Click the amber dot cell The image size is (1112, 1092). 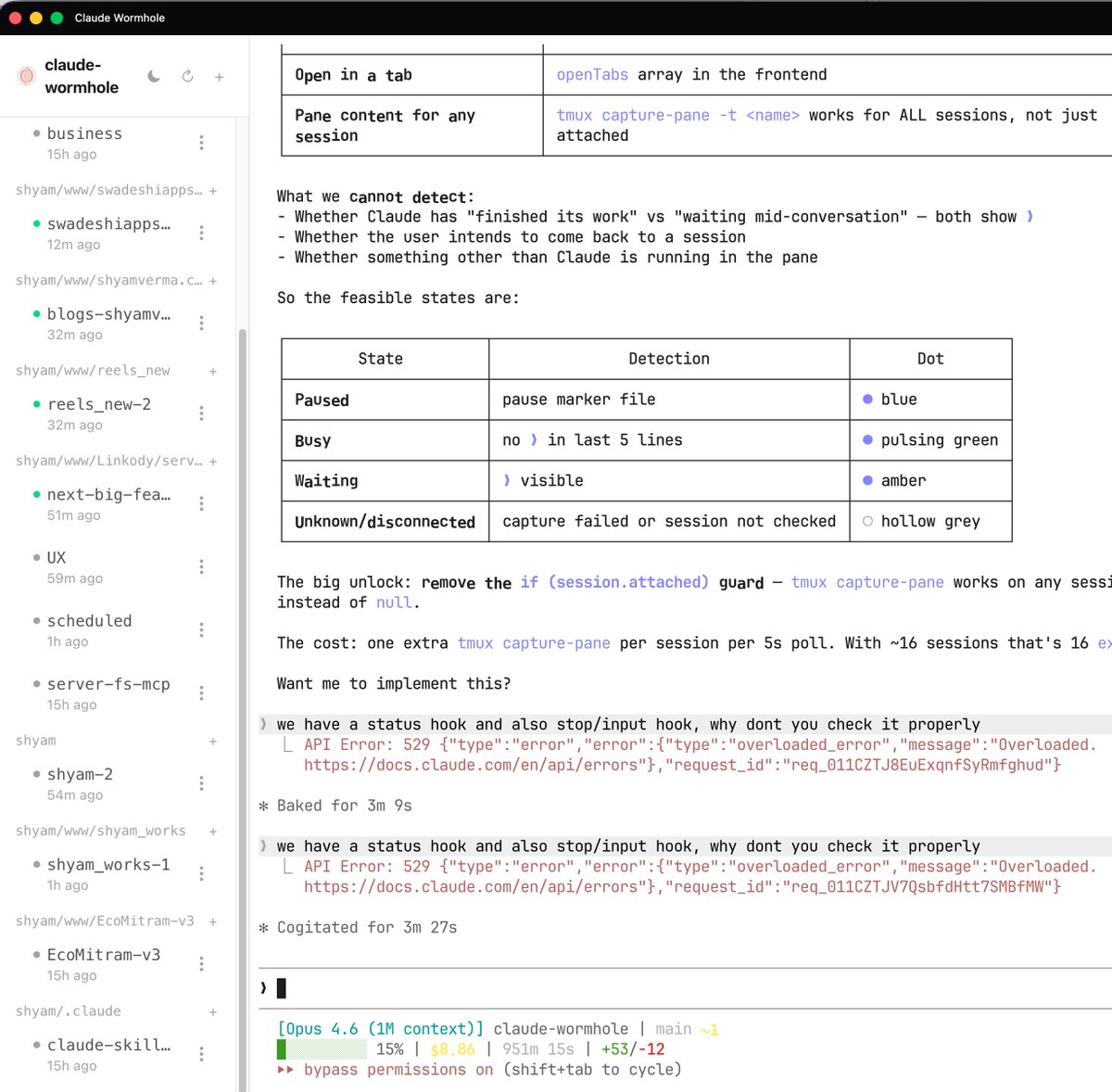(x=930, y=481)
